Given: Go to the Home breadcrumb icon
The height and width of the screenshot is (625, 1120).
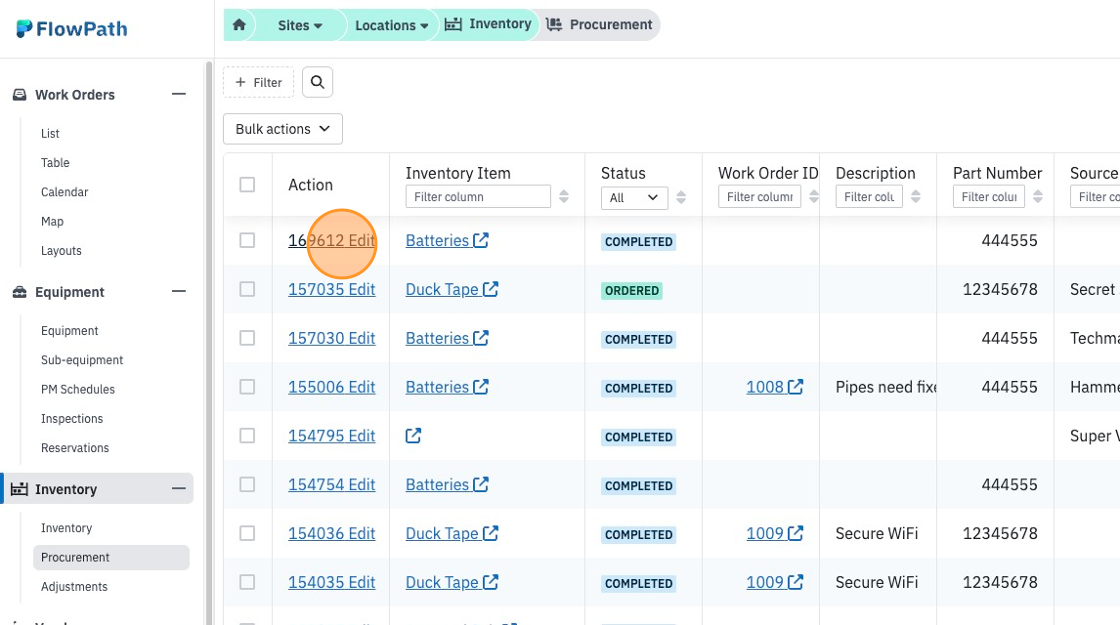Looking at the screenshot, I should click(x=239, y=25).
